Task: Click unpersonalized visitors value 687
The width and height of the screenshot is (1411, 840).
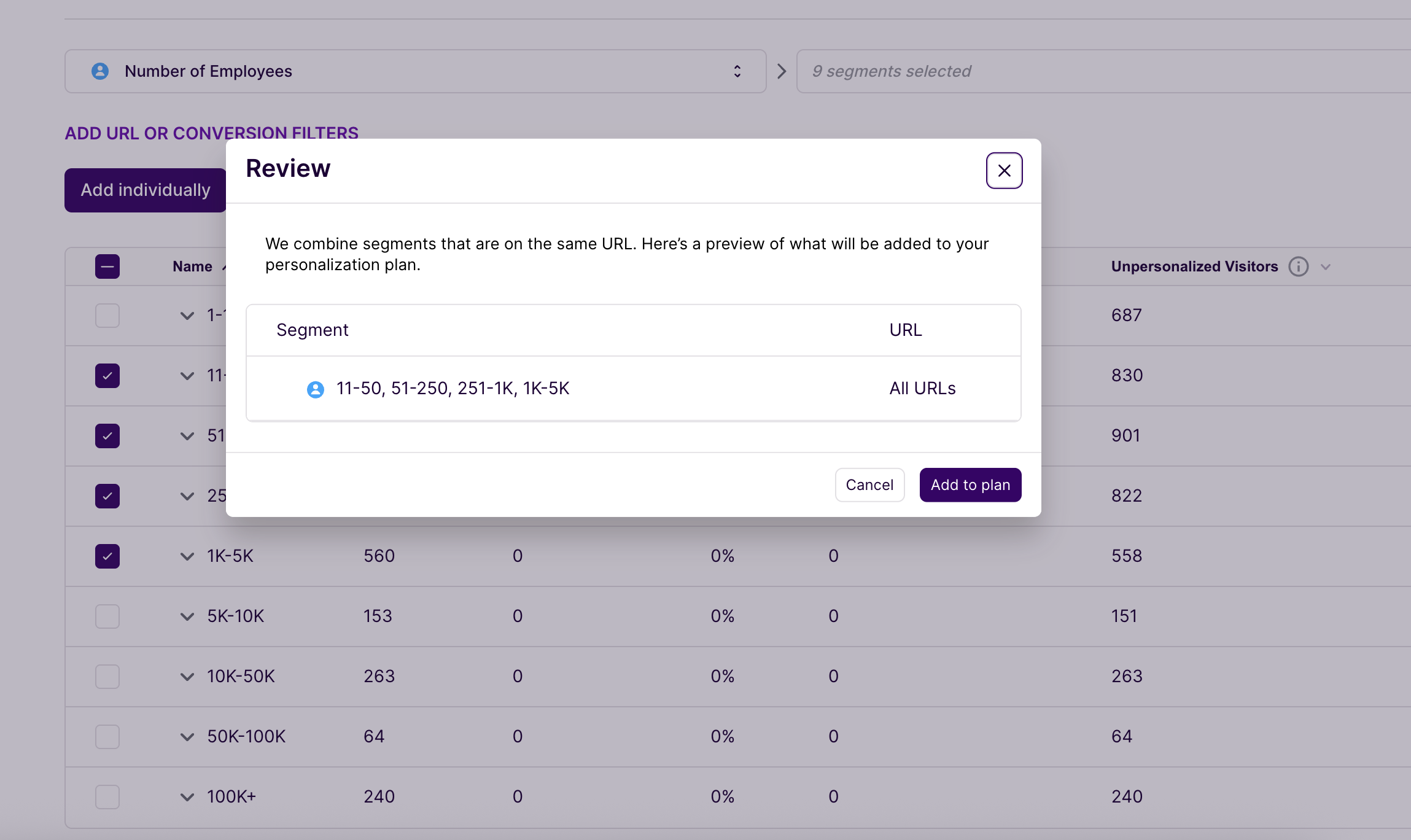Action: [1127, 316]
